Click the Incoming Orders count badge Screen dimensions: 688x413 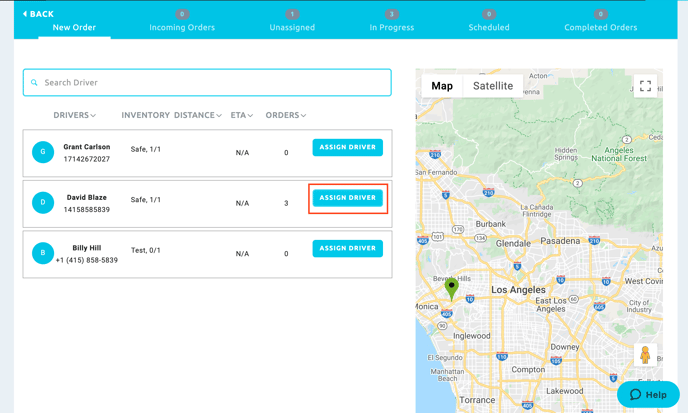[182, 14]
